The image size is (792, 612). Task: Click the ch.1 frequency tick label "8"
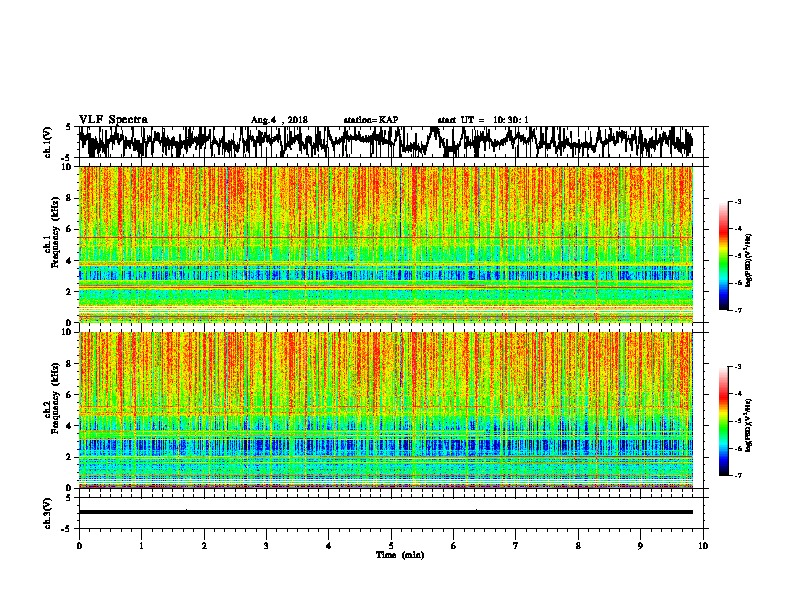70,198
